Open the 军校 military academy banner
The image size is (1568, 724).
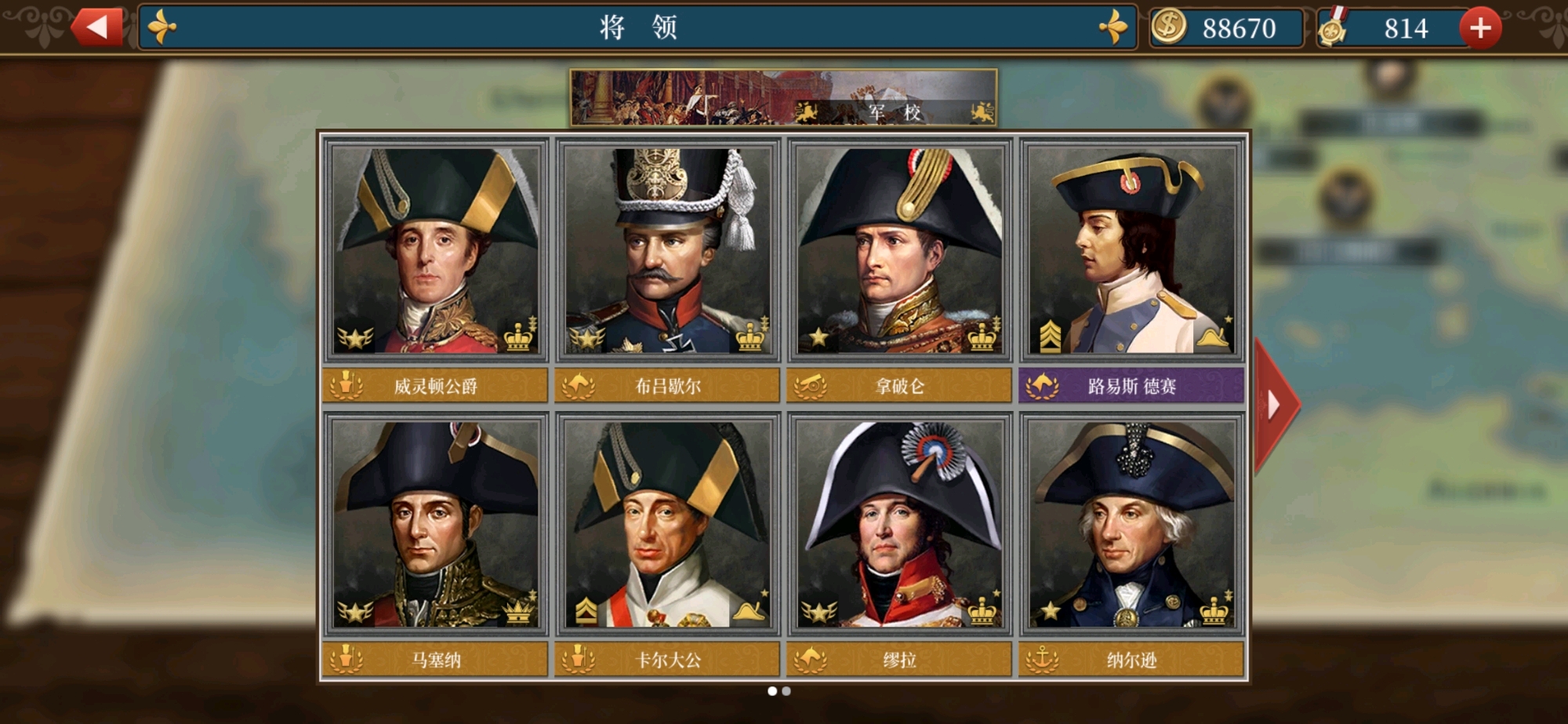pos(784,98)
